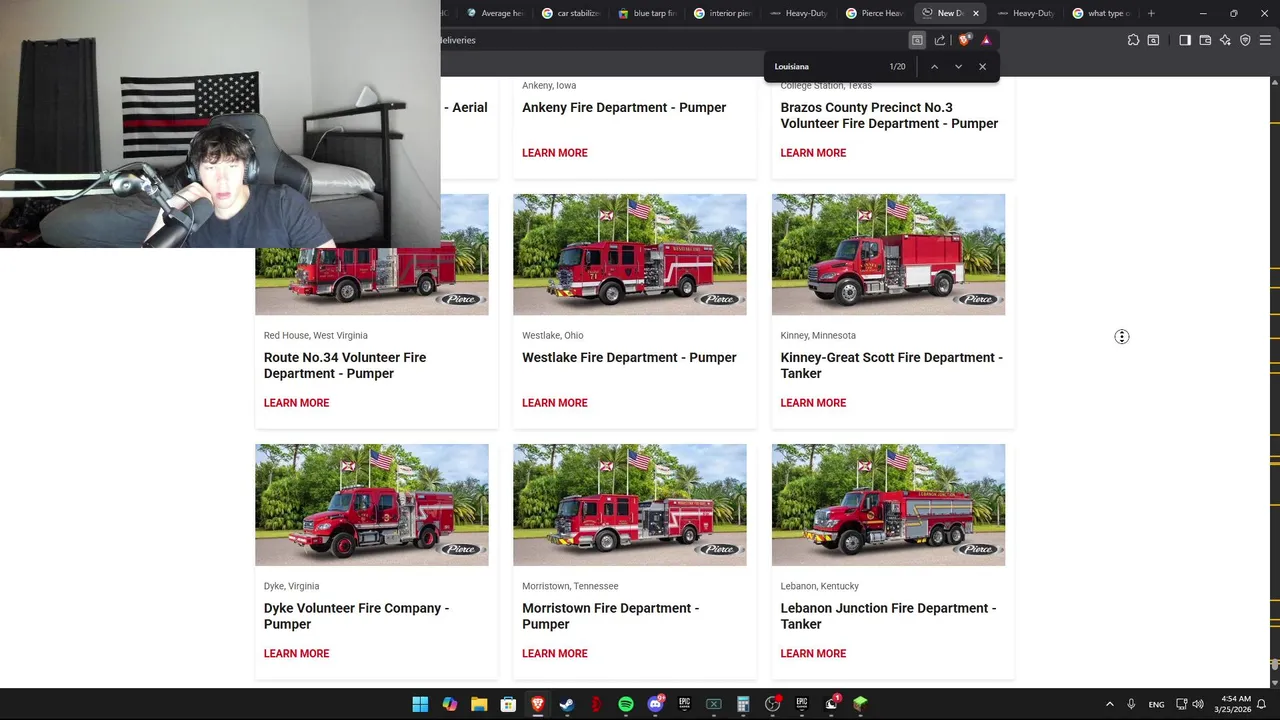Click 'Lebanon Junction Fire Department - Tanker' heading
1280x720 pixels.
pos(888,616)
